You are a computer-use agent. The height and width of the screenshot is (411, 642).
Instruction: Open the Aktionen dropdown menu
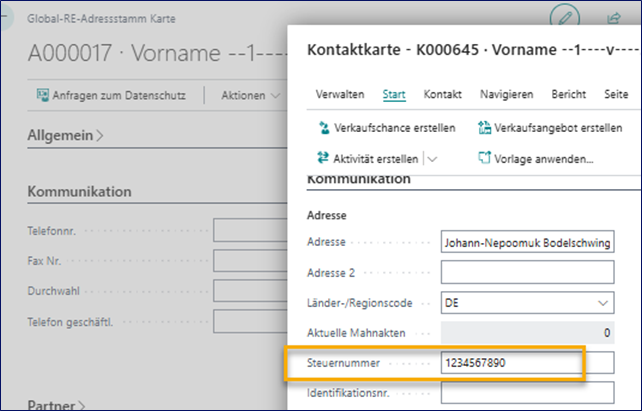[x=250, y=95]
